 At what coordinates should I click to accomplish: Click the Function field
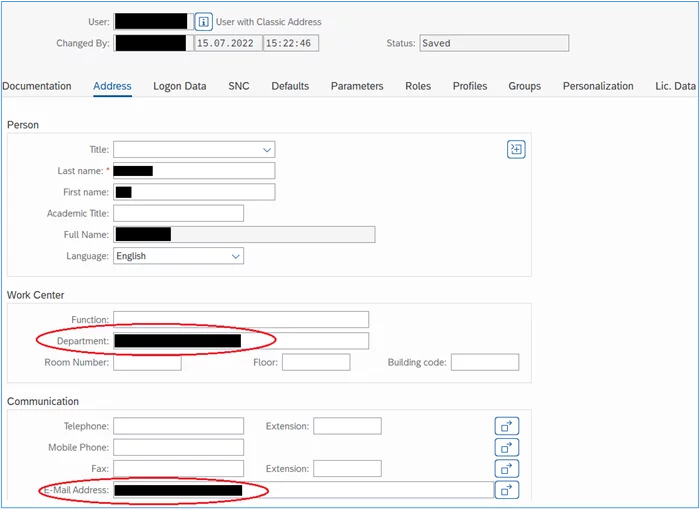coord(241,320)
